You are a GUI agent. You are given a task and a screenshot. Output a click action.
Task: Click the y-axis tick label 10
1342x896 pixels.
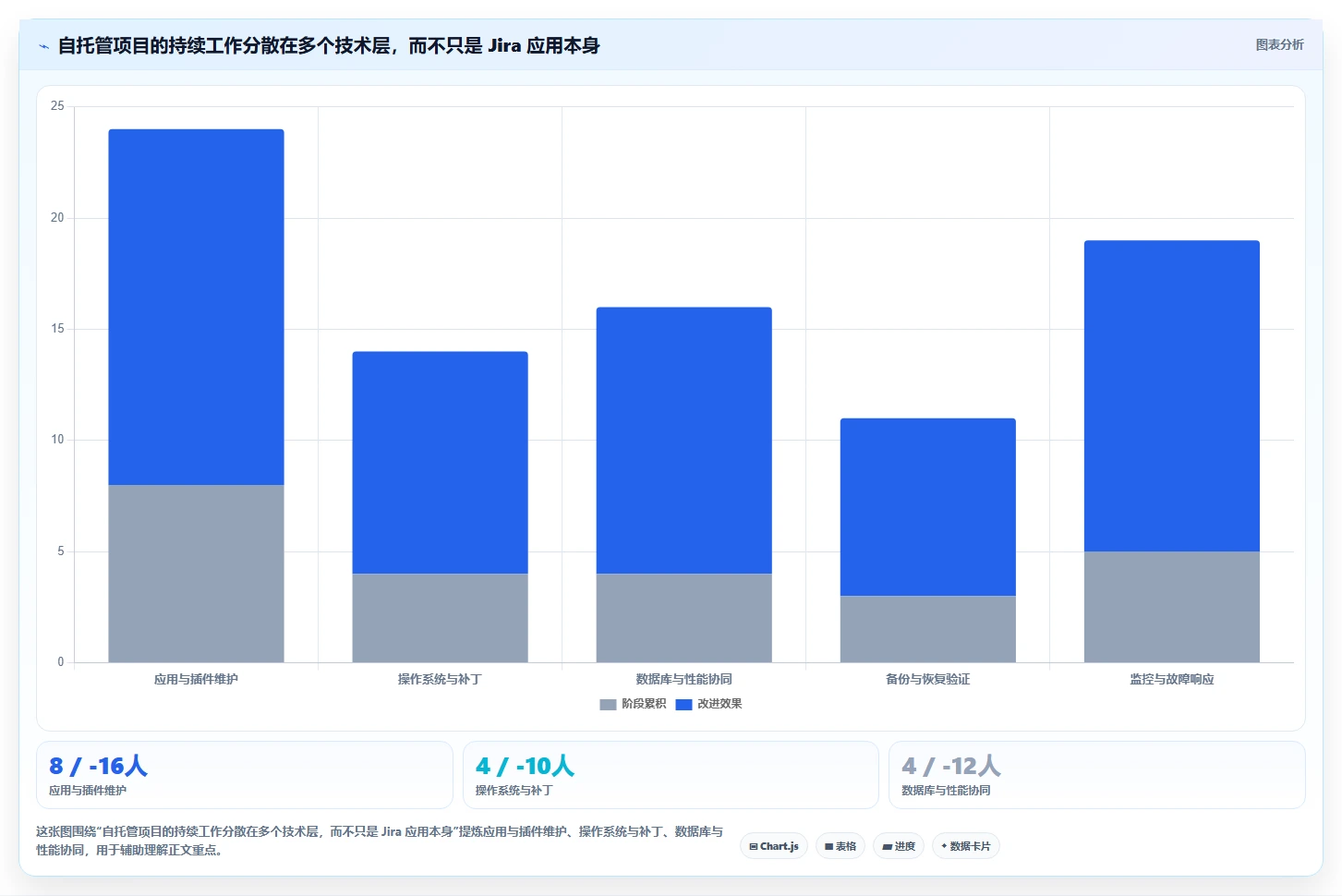point(57,440)
